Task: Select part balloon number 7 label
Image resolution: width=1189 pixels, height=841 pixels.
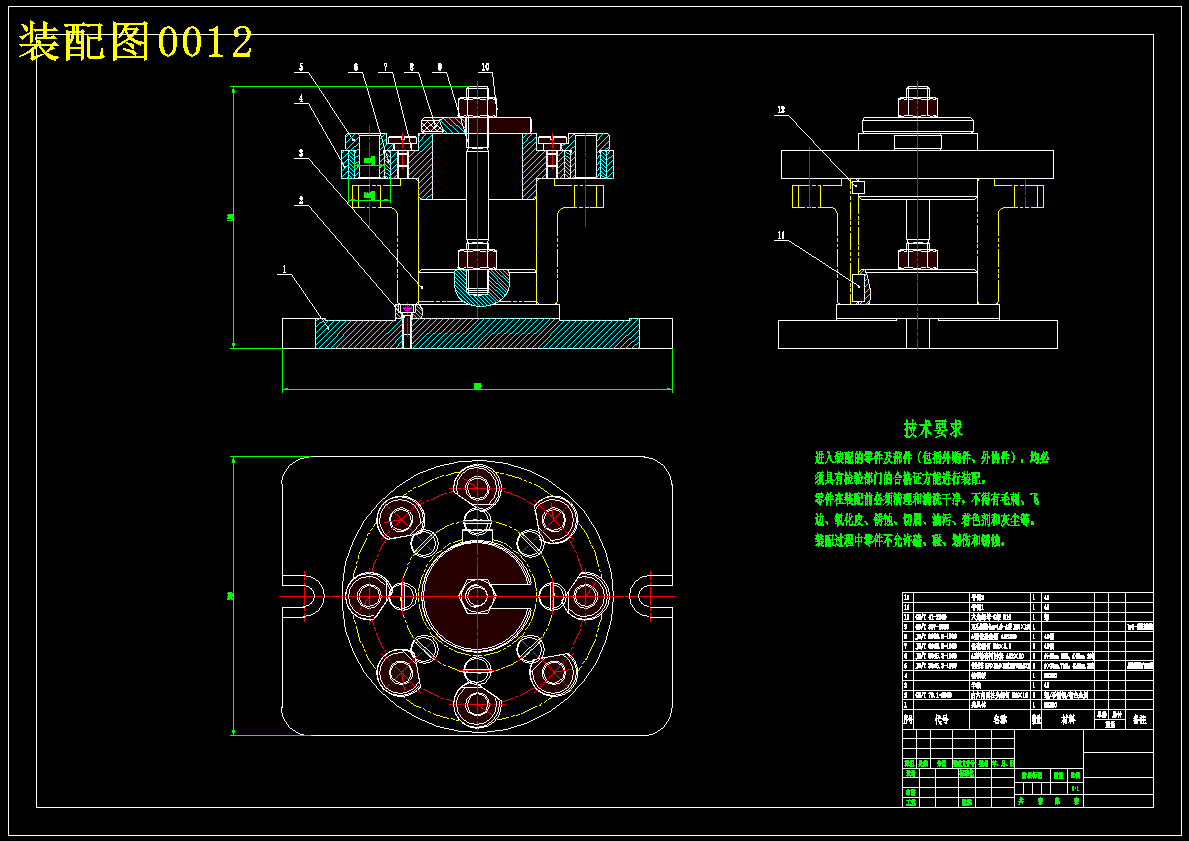Action: point(385,67)
